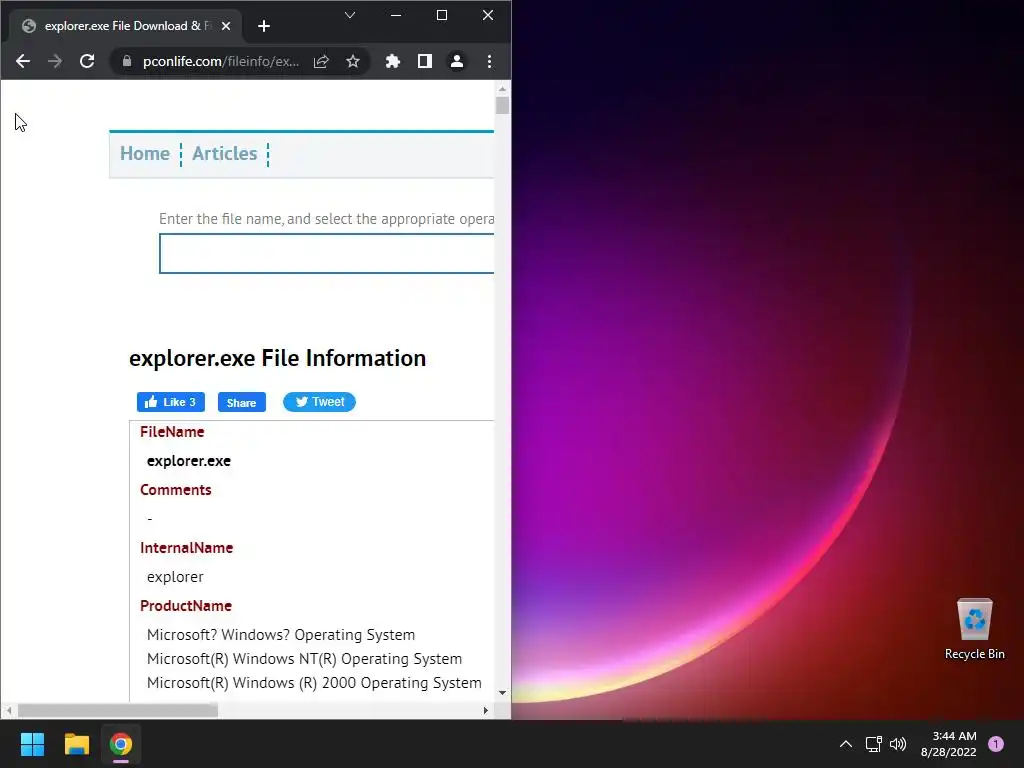
Task: Minimize the Chrome window
Action: [396, 15]
